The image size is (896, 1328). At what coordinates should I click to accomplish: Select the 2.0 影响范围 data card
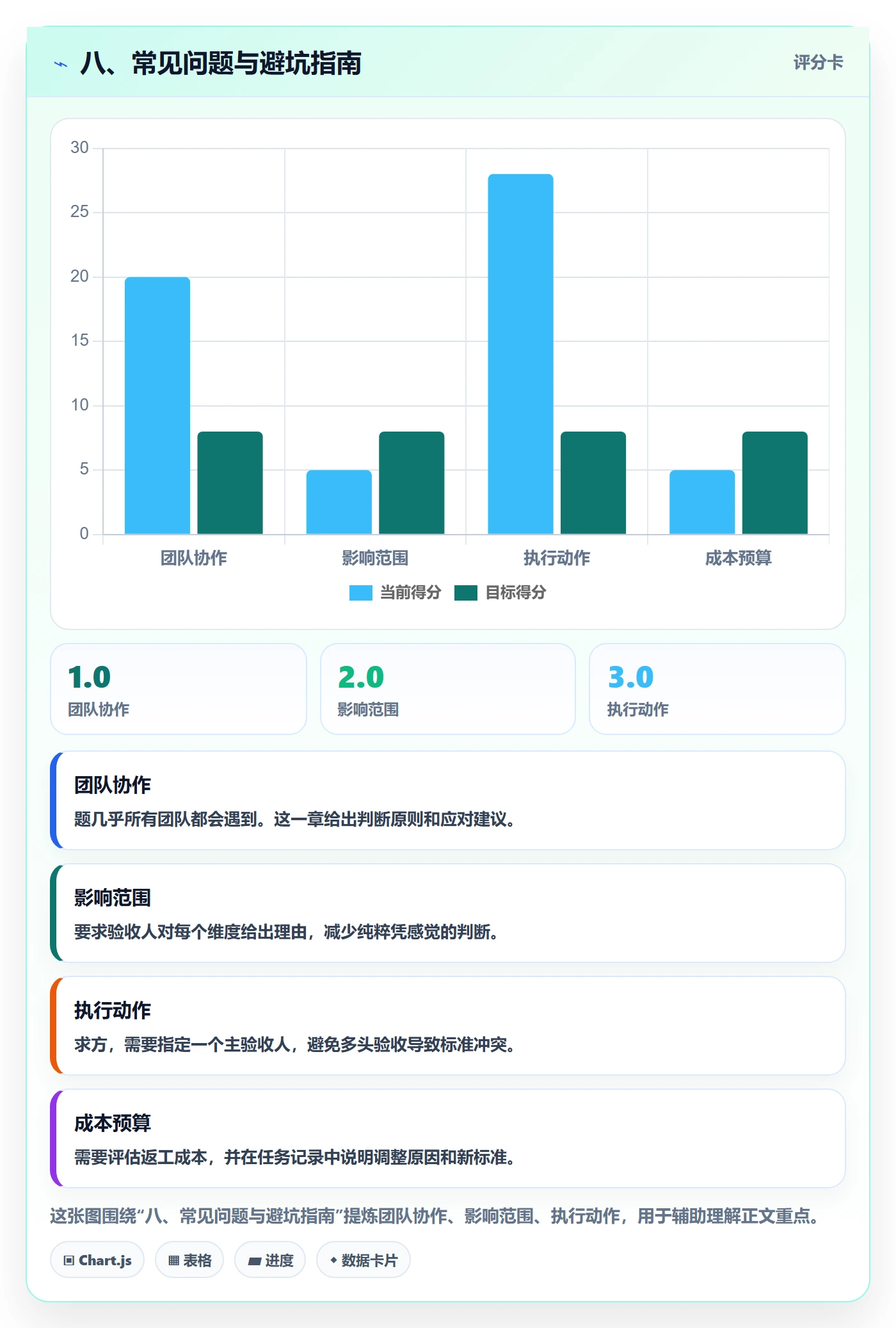(x=448, y=689)
